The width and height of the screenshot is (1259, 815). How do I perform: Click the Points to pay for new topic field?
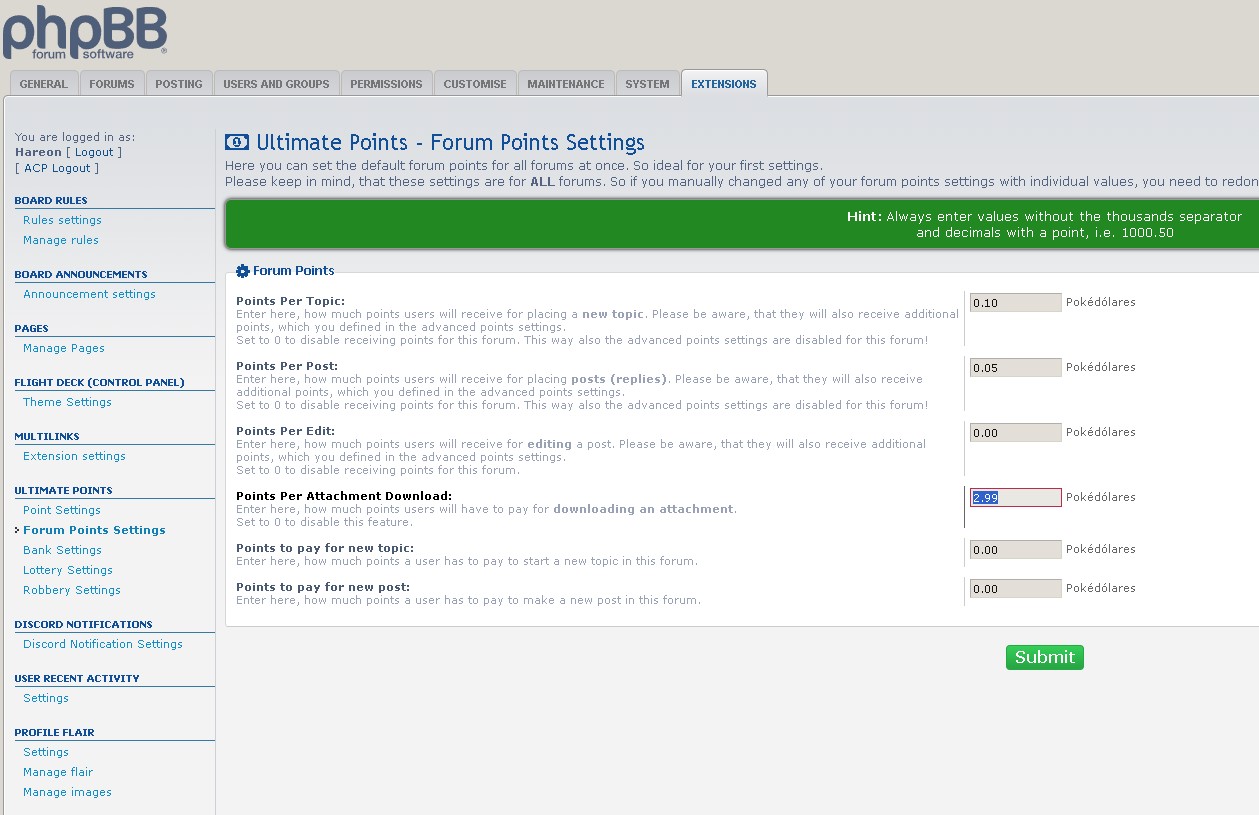pos(1015,549)
